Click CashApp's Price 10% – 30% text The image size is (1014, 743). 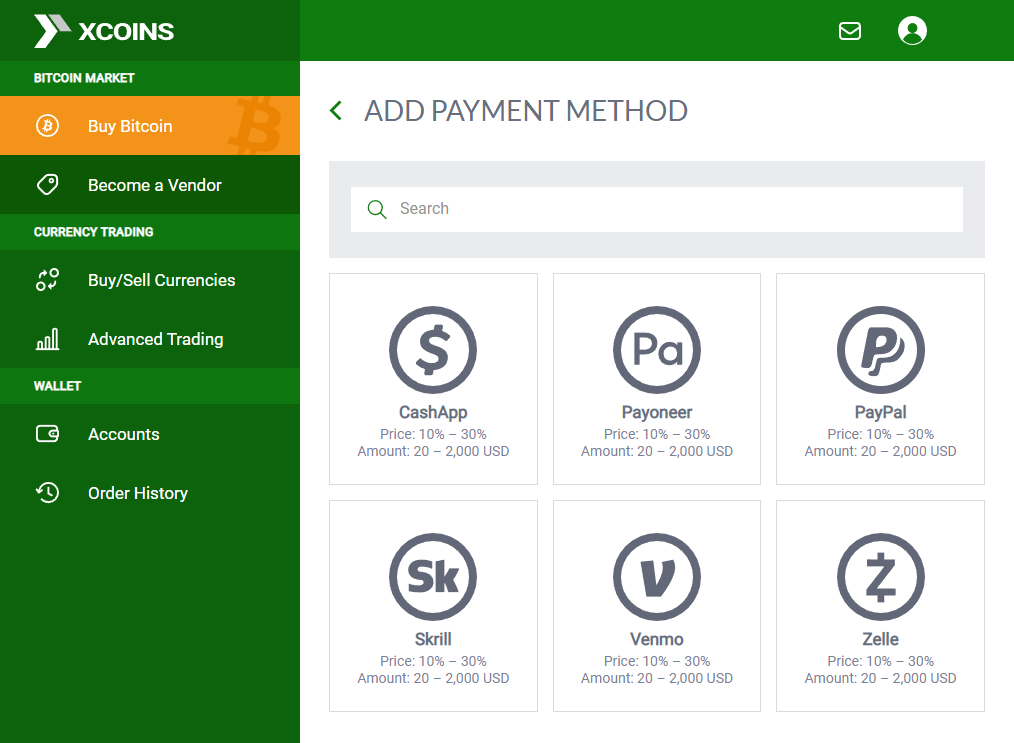click(433, 434)
